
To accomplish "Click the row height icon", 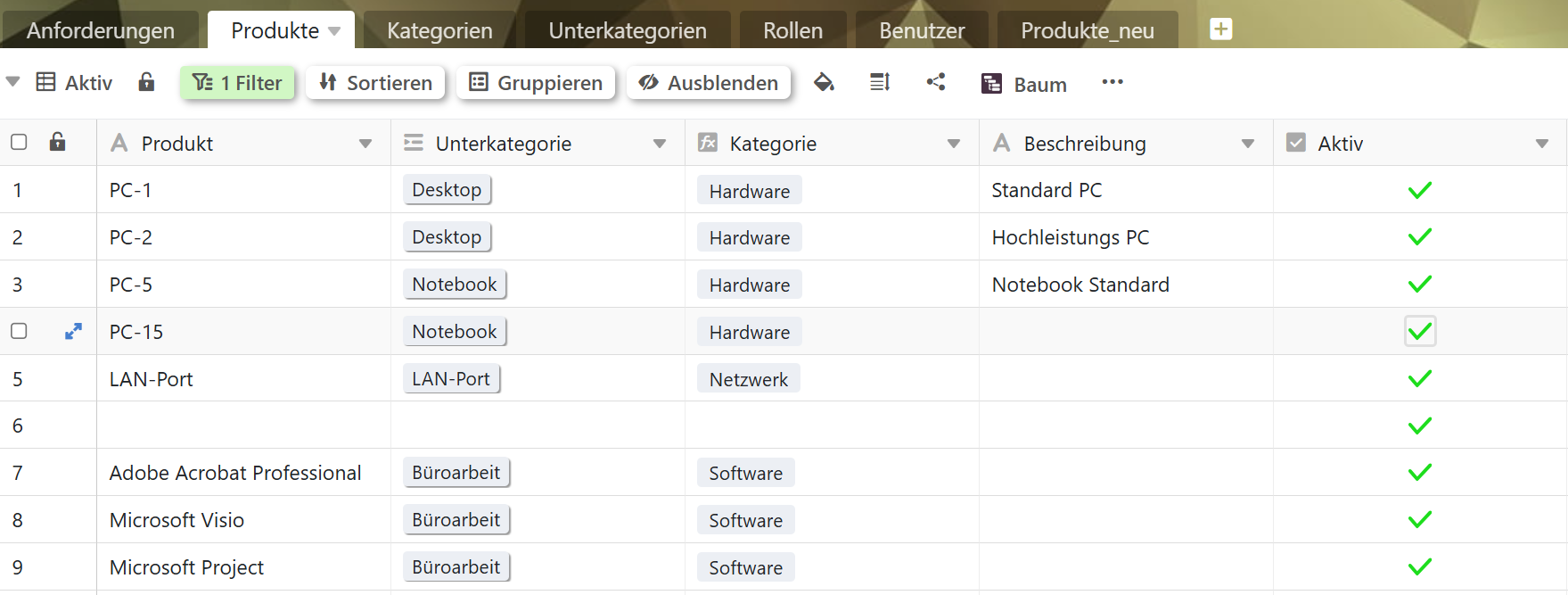I will 880,83.
